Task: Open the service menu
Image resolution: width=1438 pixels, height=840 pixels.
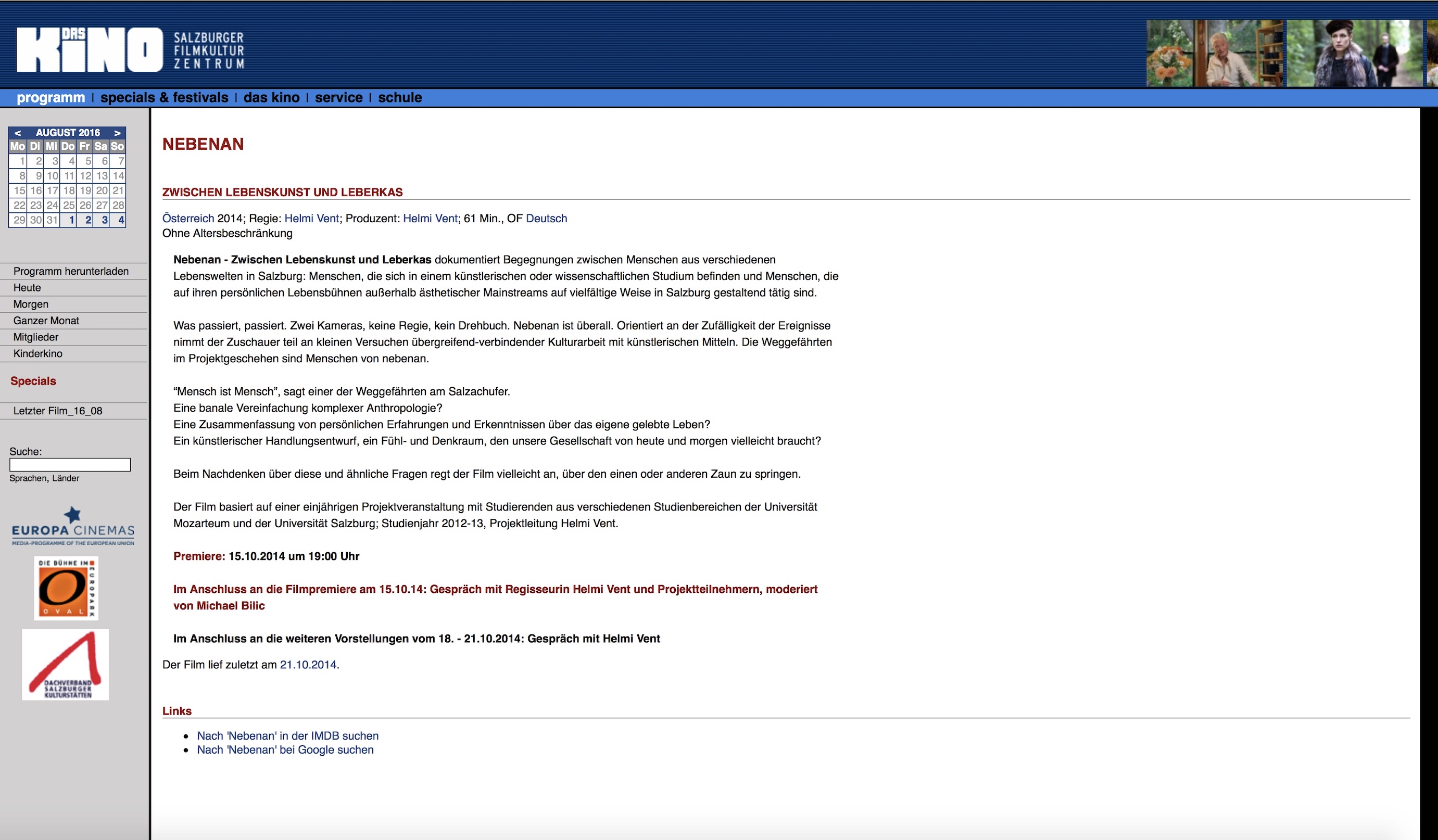Action: coord(339,97)
